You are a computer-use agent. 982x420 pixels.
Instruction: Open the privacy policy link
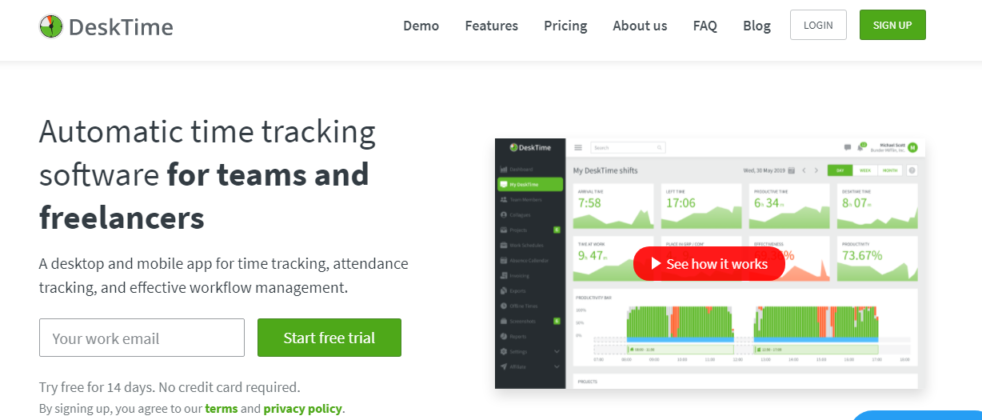[x=302, y=409]
